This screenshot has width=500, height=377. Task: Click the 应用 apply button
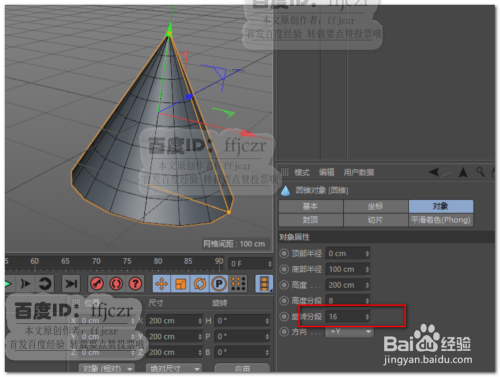click(242, 369)
